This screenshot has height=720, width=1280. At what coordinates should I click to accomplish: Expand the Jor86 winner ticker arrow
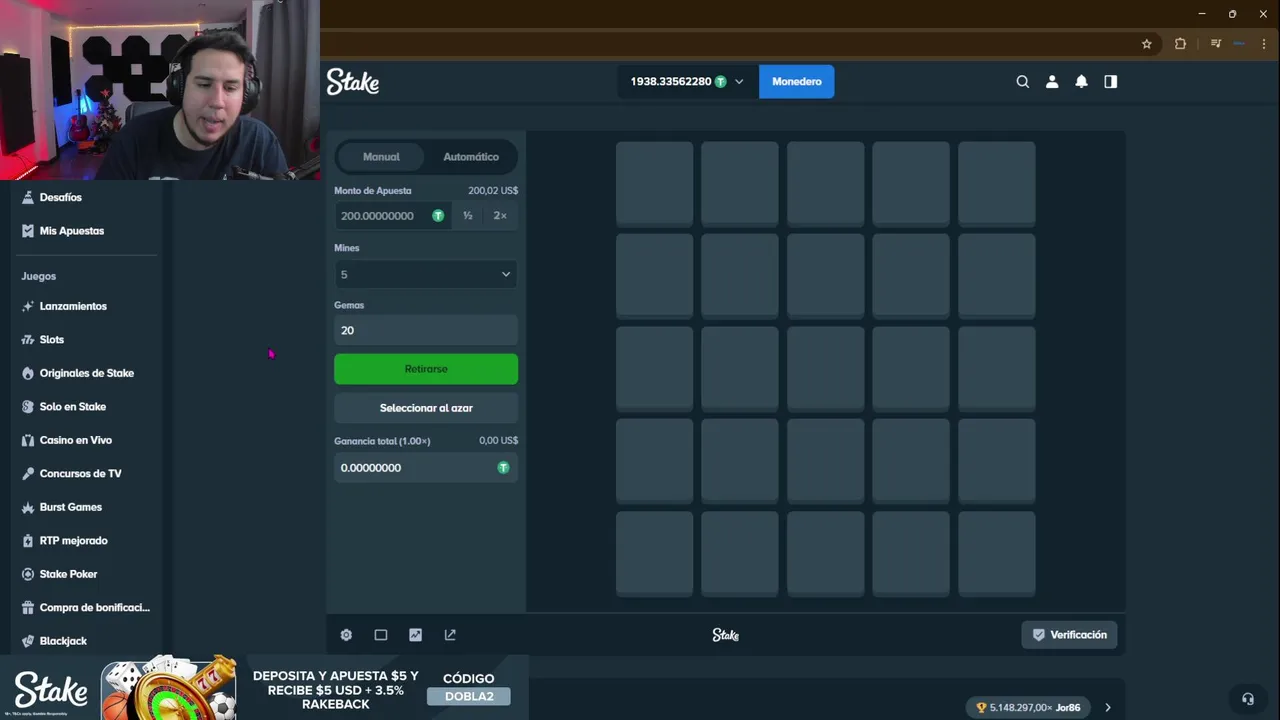tap(1107, 708)
